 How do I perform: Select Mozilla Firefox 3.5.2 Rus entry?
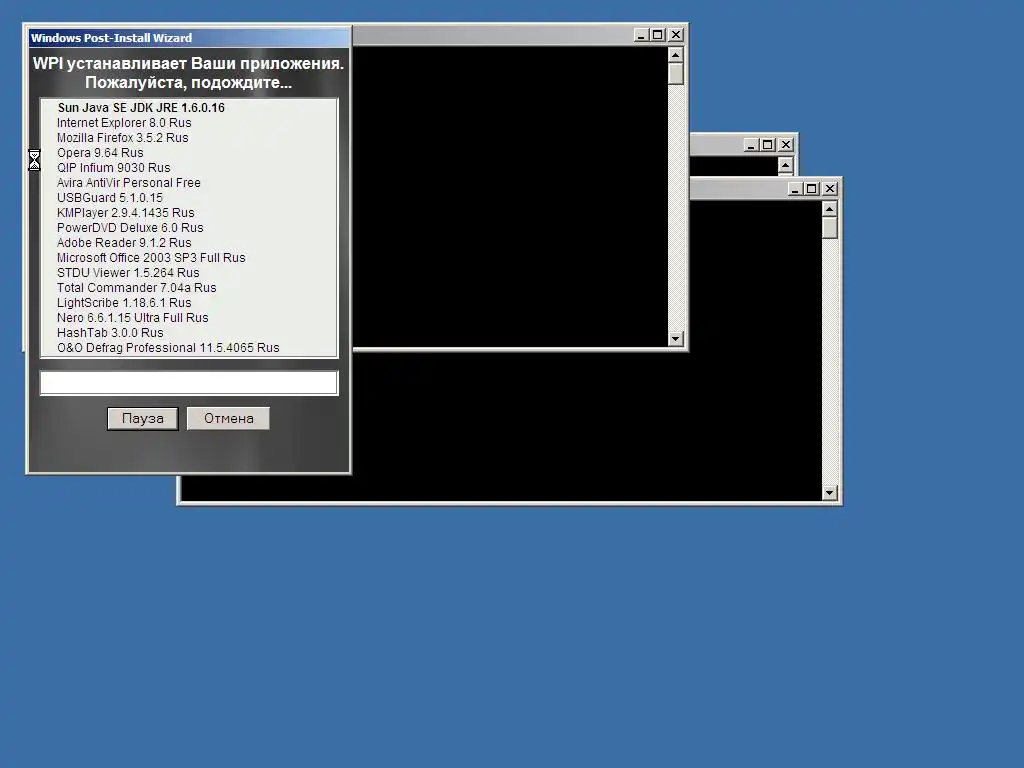tap(122, 138)
